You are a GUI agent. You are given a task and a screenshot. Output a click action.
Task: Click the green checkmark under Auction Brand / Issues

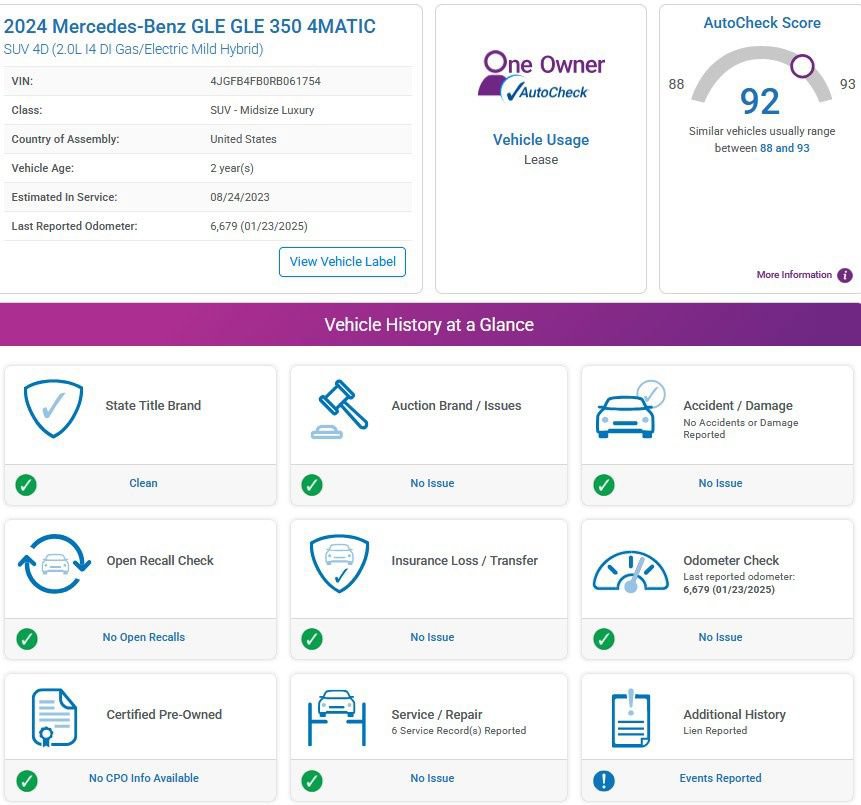pyautogui.click(x=312, y=485)
